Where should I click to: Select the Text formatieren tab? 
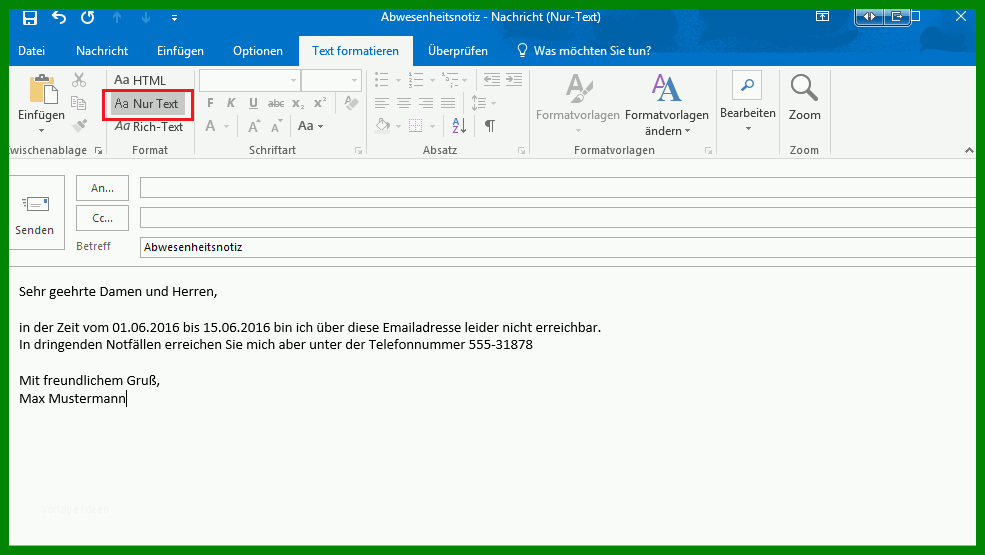356,51
